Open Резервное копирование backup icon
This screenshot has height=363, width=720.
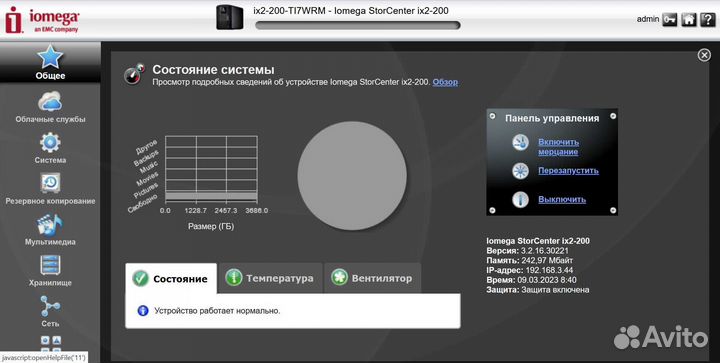coord(50,183)
